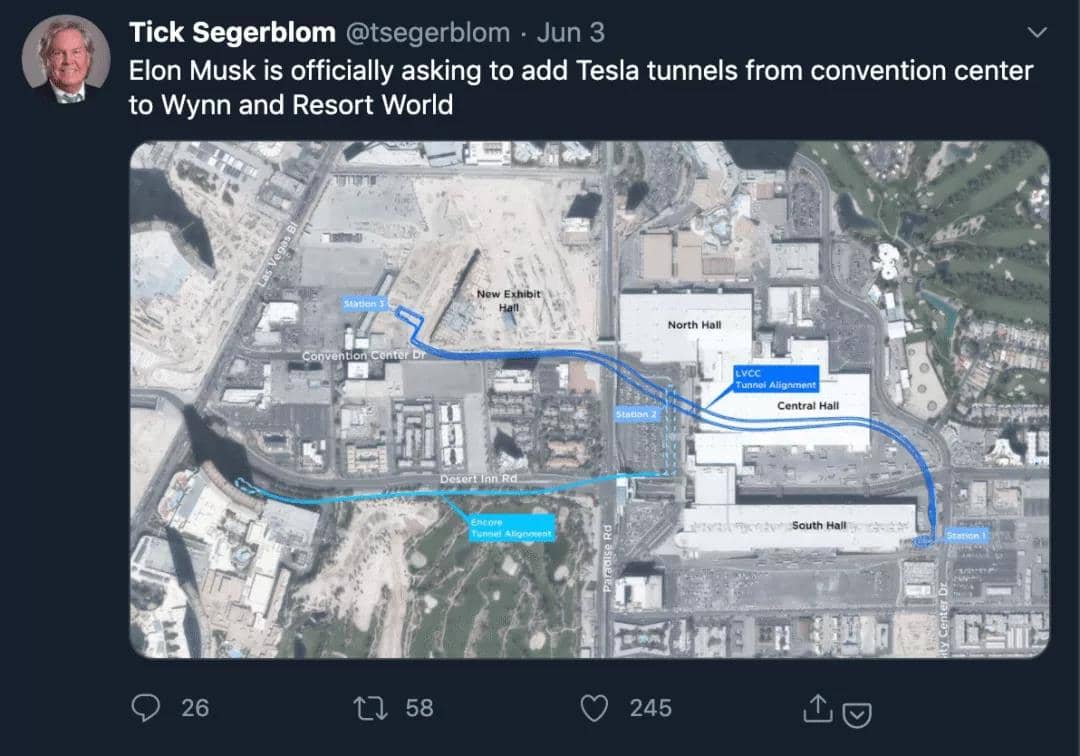Screen dimensions: 1080x756
Task: Open the share tweet icon
Action: 818,708
